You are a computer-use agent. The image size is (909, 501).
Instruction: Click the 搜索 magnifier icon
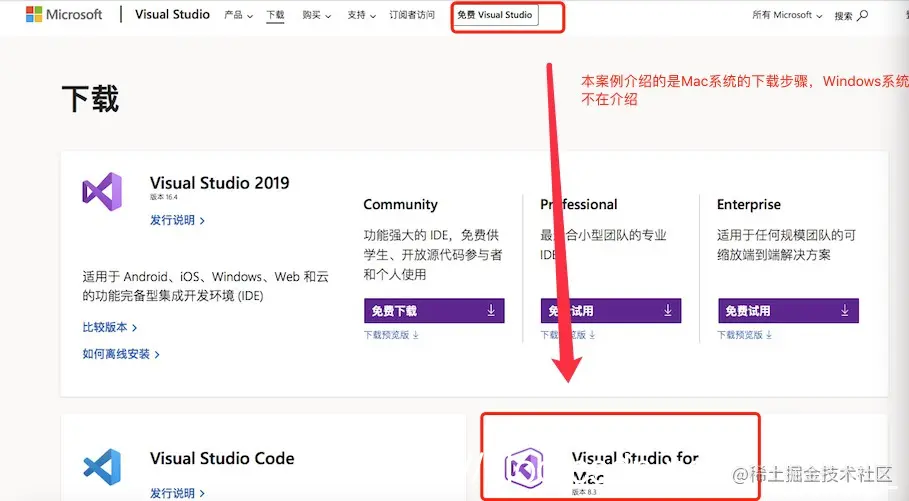point(863,15)
